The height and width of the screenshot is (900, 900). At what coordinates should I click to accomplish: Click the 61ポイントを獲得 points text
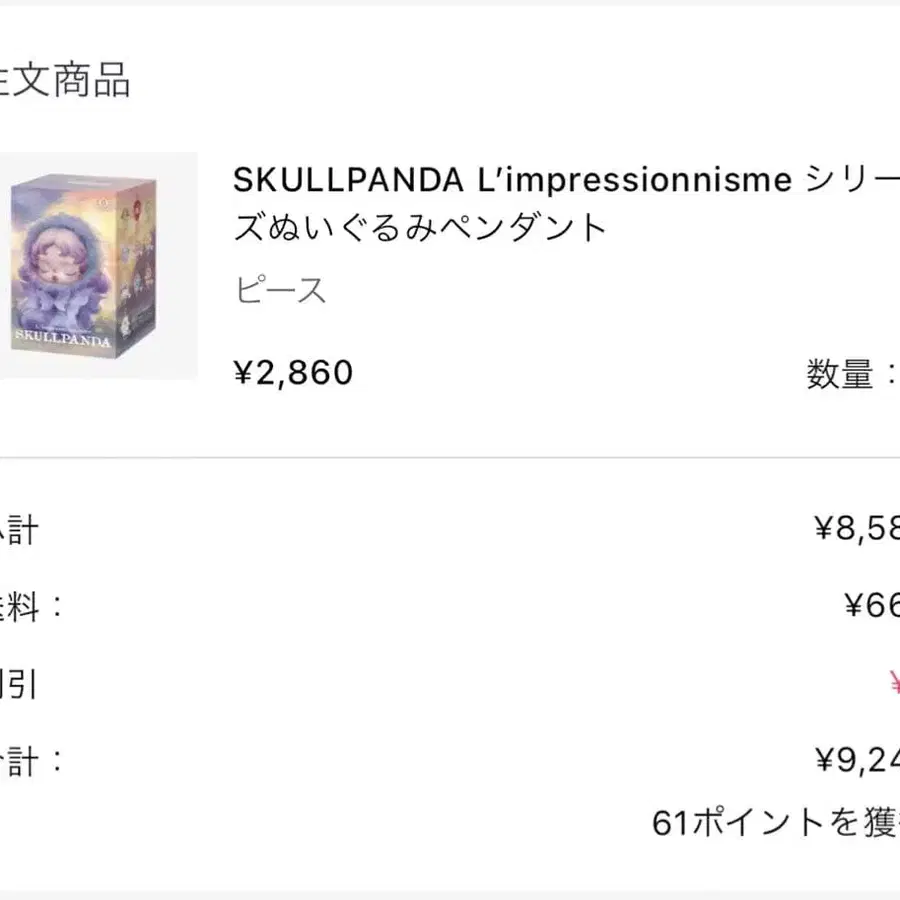(775, 823)
